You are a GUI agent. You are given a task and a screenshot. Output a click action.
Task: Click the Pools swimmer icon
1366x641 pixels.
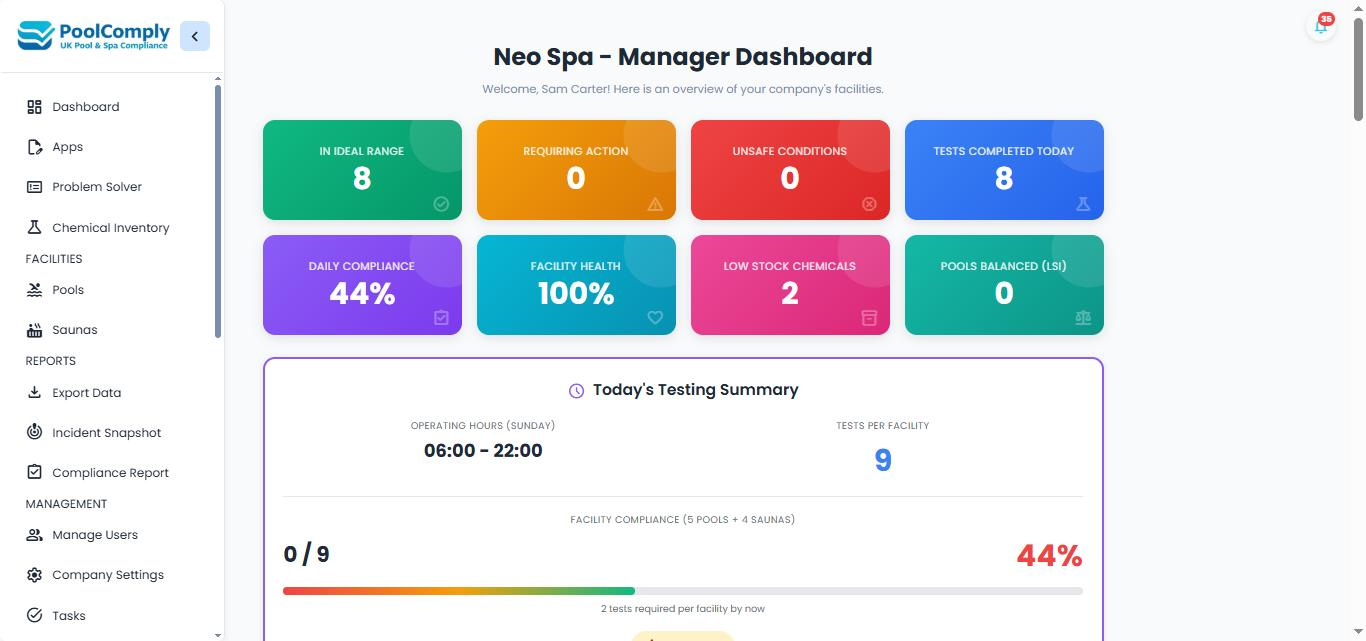tap(34, 290)
